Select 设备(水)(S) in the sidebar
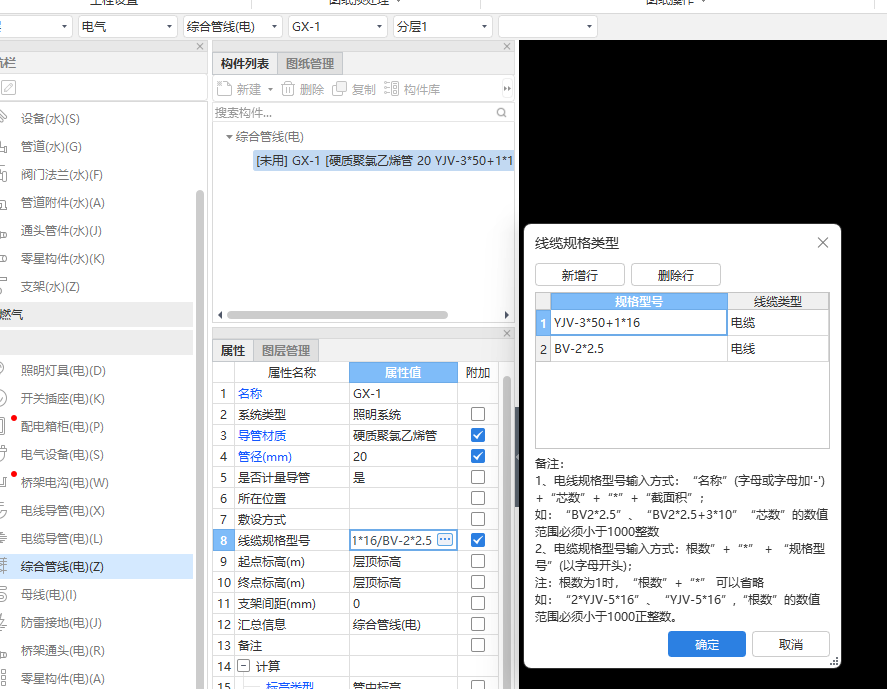Image resolution: width=887 pixels, height=689 pixels. (50, 119)
